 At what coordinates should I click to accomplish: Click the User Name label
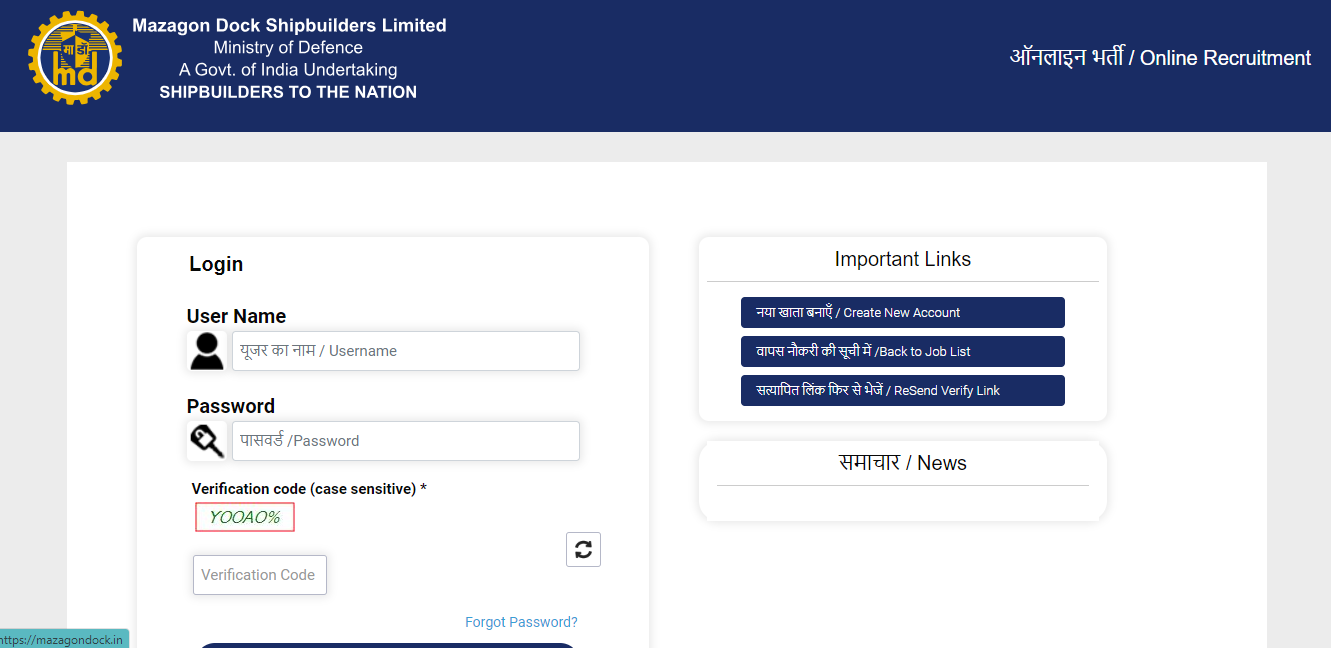click(236, 316)
